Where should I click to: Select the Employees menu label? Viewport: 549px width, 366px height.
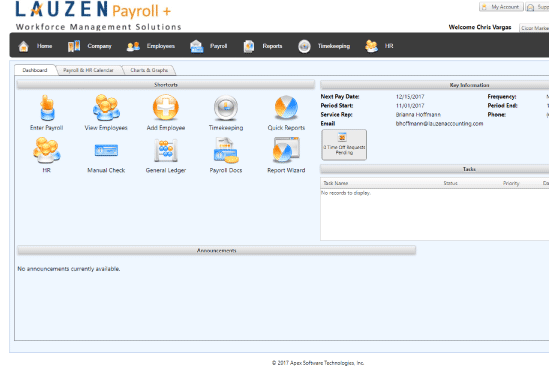click(161, 46)
